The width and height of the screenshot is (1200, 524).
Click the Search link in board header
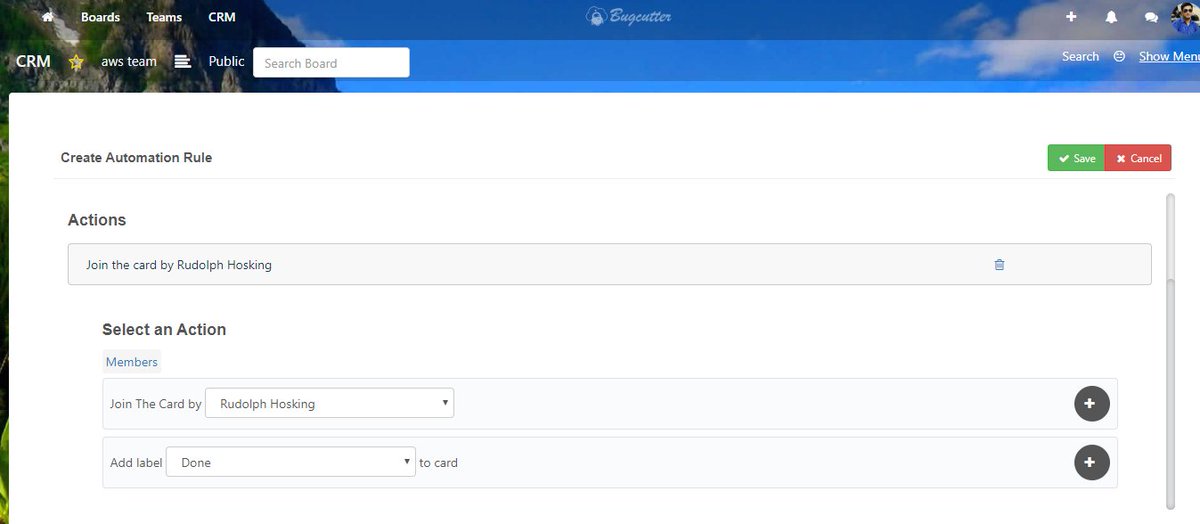tap(1080, 57)
